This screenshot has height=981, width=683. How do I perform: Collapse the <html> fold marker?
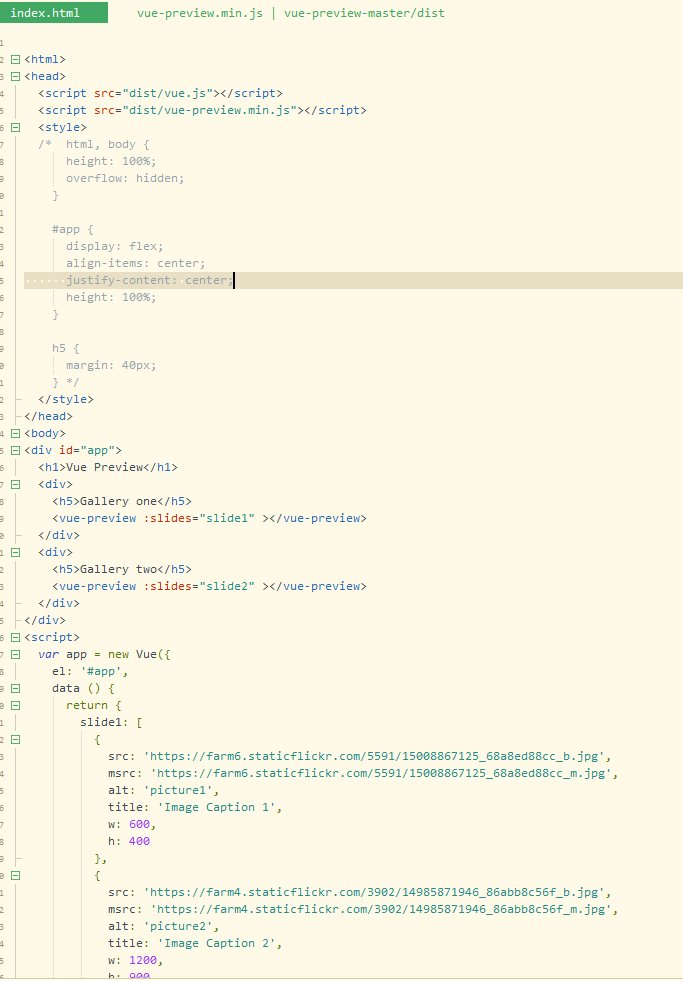pyautogui.click(x=16, y=59)
